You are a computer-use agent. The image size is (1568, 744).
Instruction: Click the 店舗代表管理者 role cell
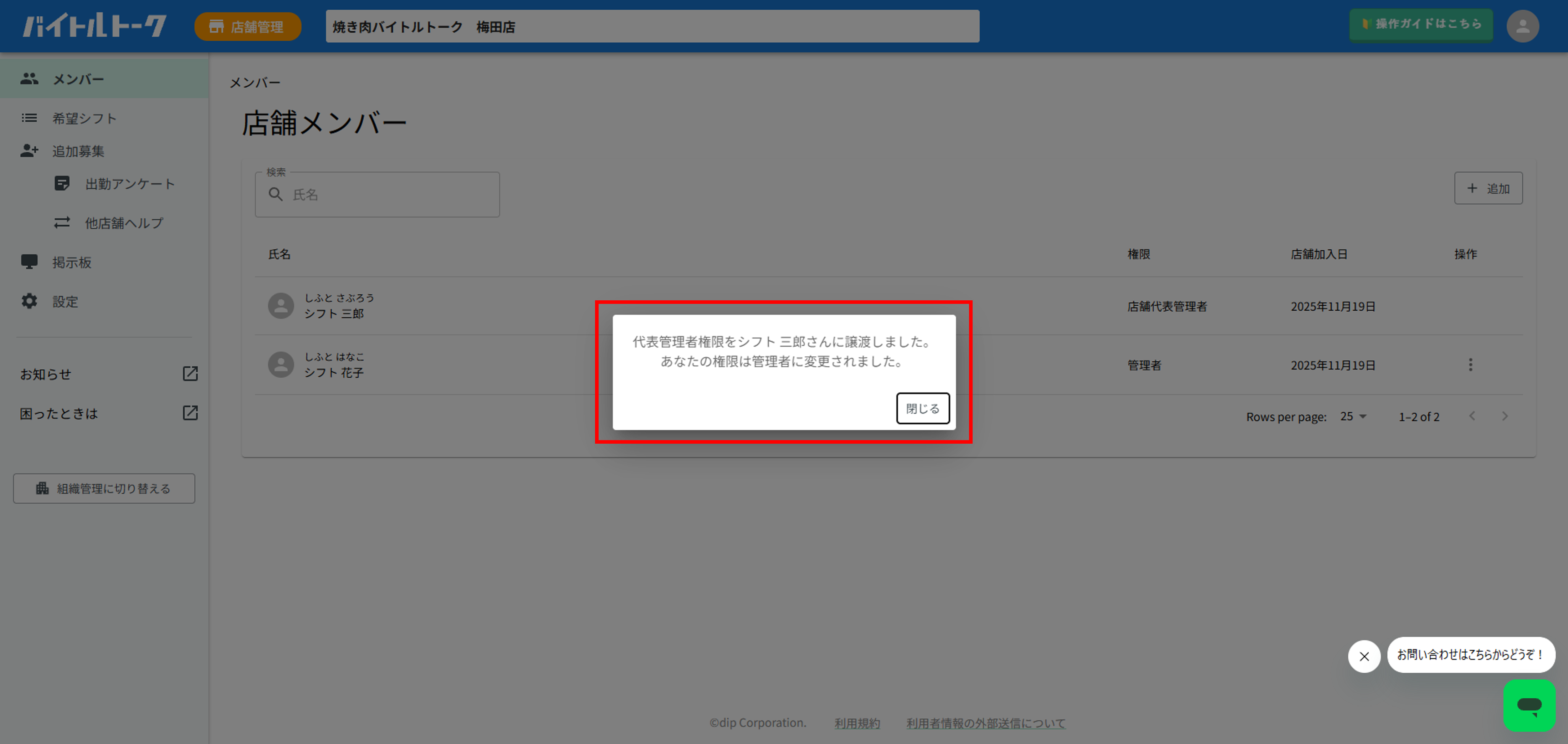1167,306
